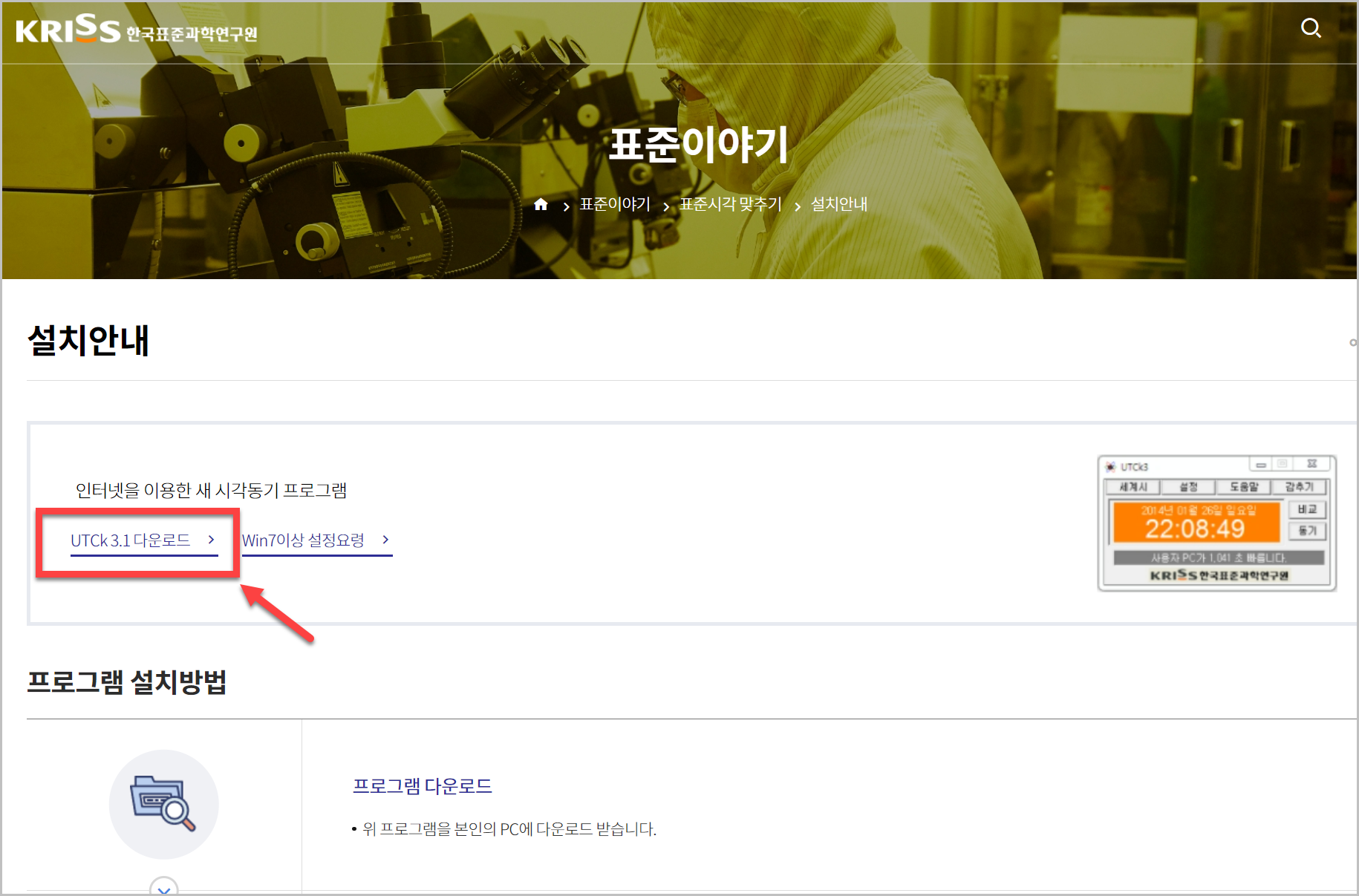Open the 표준시각 맞추기 breadcrumb link

[x=731, y=204]
